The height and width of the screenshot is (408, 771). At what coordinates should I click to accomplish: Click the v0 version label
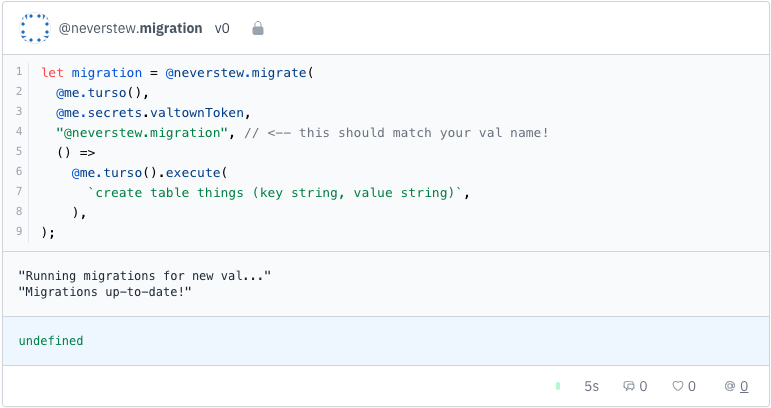(222, 29)
